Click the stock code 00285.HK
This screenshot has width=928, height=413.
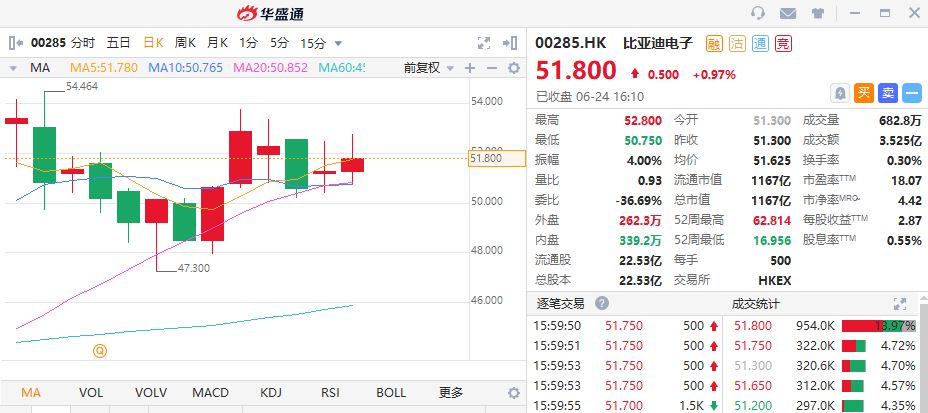(571, 43)
